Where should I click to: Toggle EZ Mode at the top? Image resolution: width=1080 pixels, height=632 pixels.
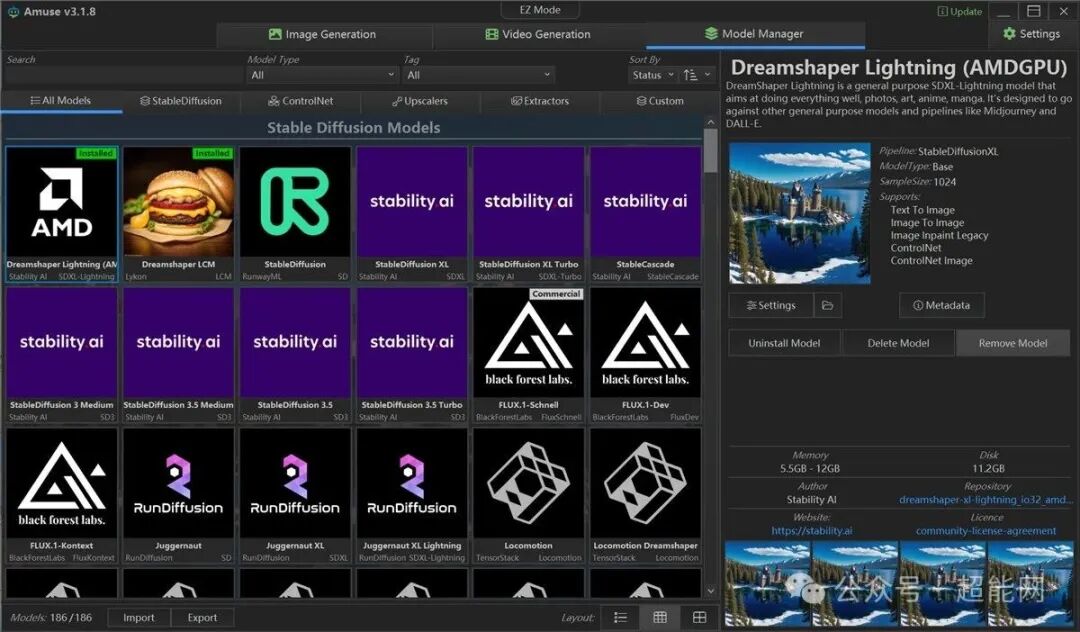click(541, 10)
